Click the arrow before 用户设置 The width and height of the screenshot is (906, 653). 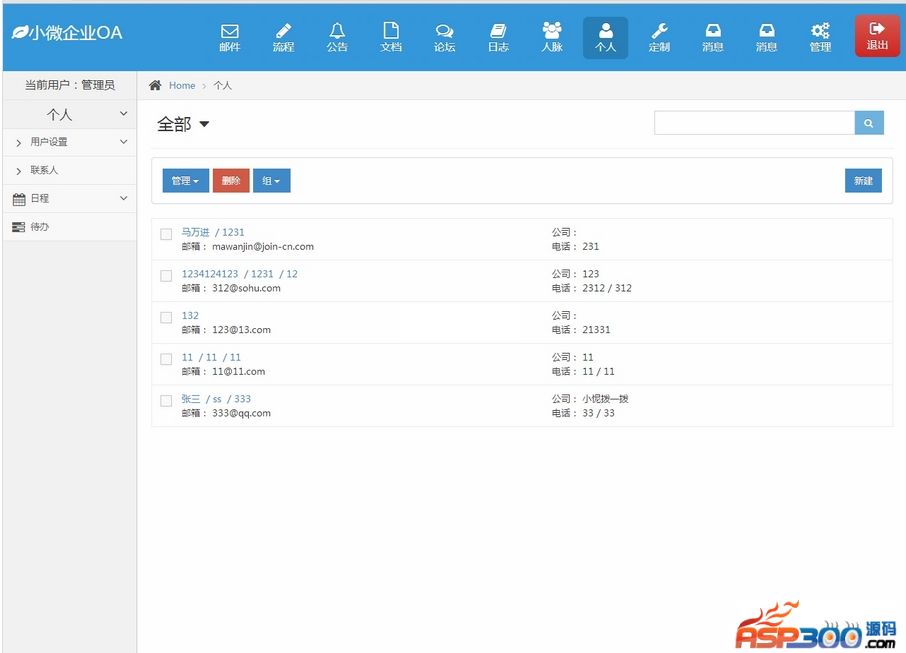[18, 143]
